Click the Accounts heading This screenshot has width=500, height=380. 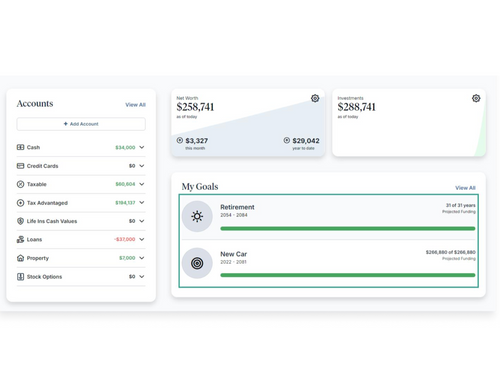tap(35, 104)
